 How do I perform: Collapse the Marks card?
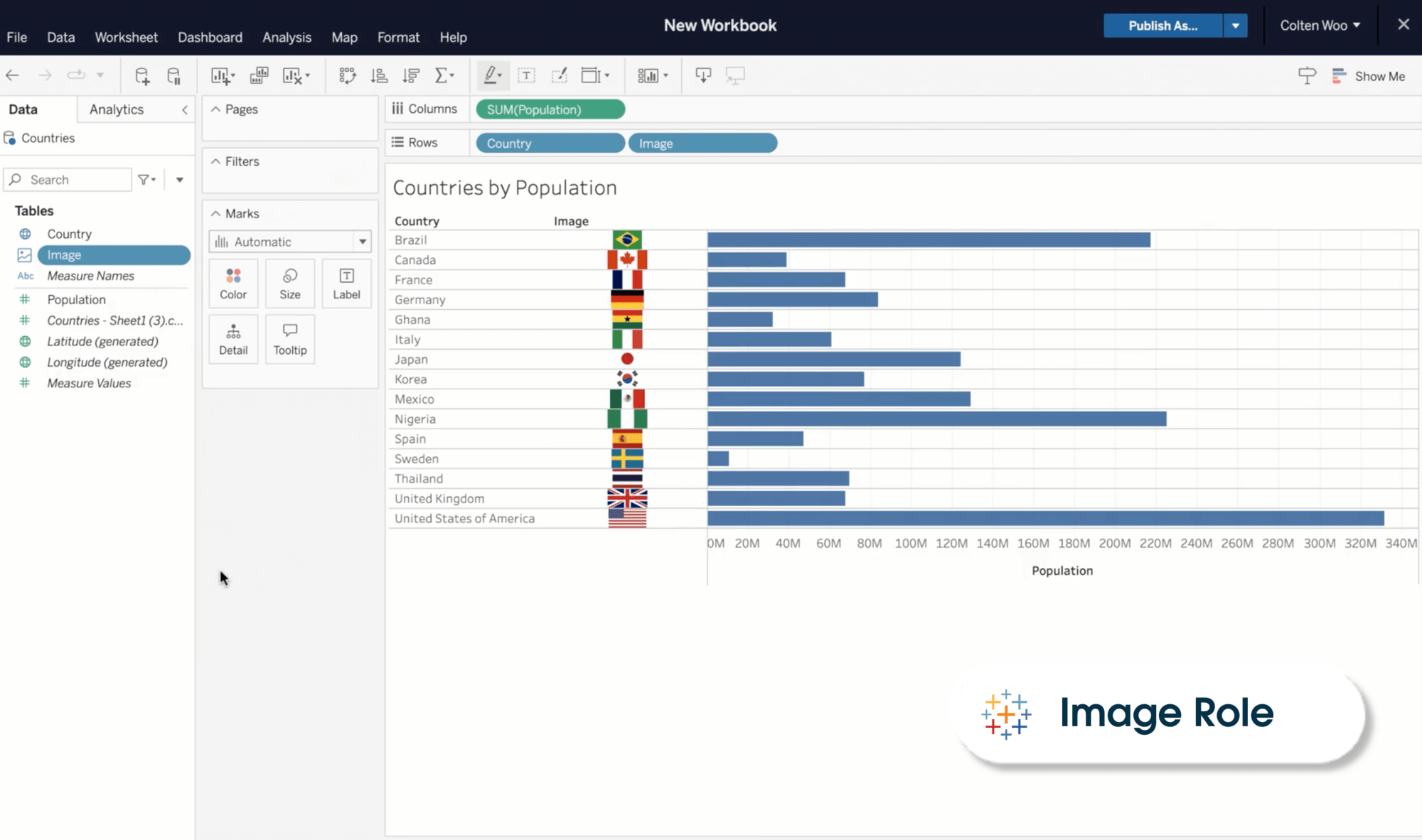(215, 213)
